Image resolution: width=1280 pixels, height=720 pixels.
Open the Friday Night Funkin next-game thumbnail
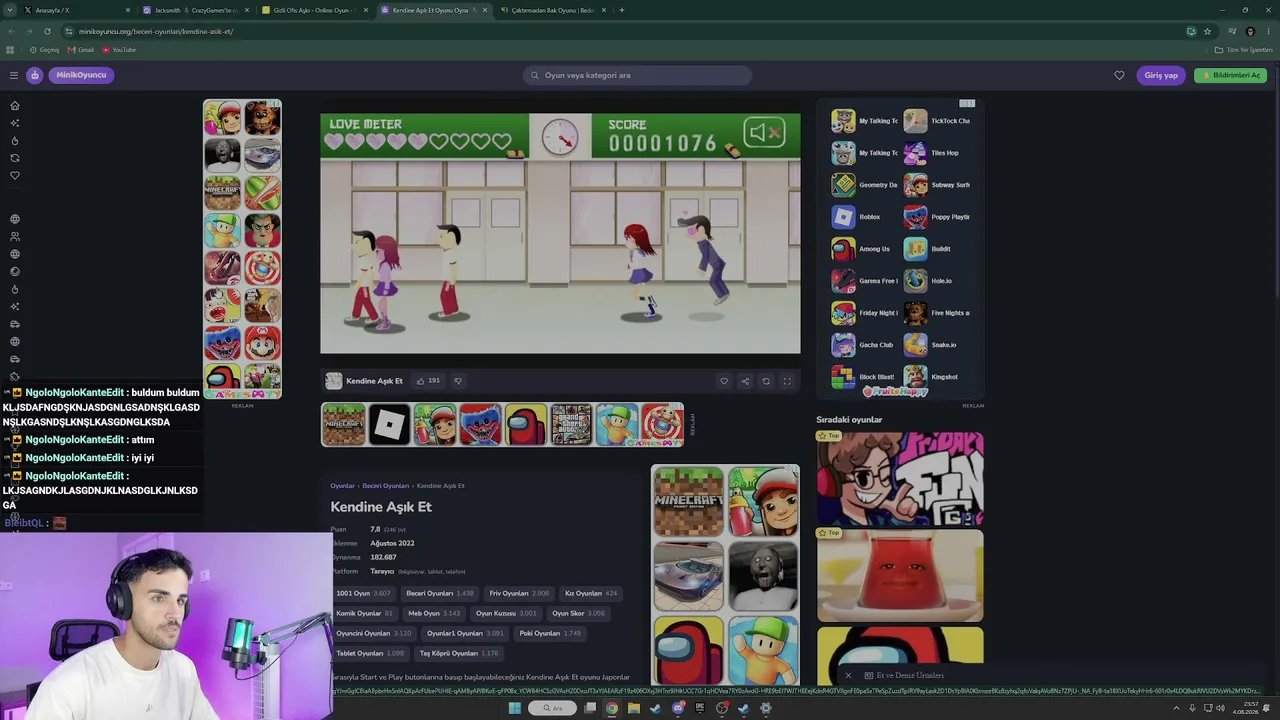click(x=900, y=479)
